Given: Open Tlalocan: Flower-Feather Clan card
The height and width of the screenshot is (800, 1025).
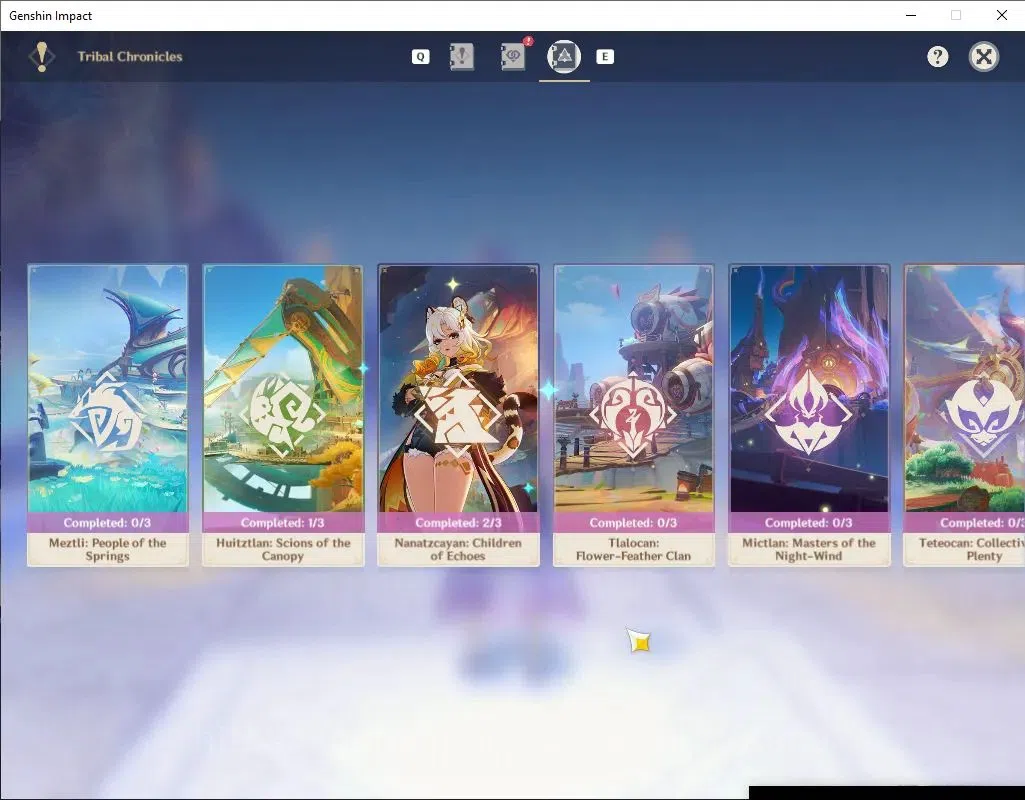Looking at the screenshot, I should pyautogui.click(x=633, y=415).
